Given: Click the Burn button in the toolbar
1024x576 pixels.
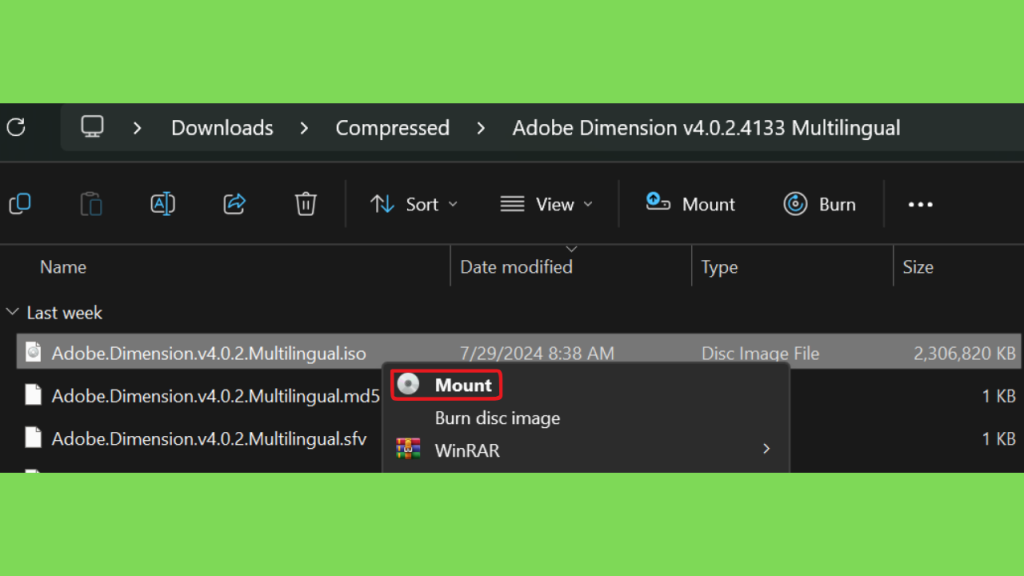Looking at the screenshot, I should [x=820, y=204].
